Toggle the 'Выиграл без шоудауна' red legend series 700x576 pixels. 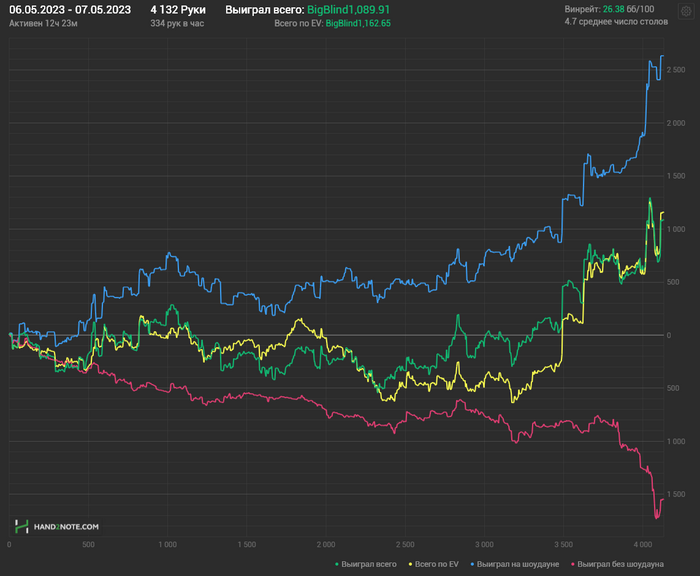tap(617, 564)
